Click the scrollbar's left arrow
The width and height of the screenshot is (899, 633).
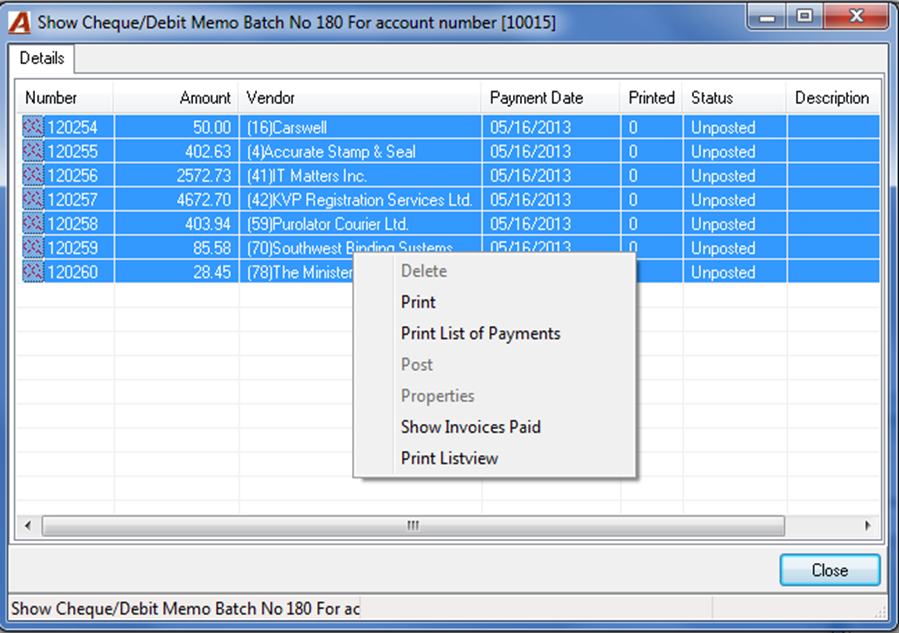pos(28,525)
